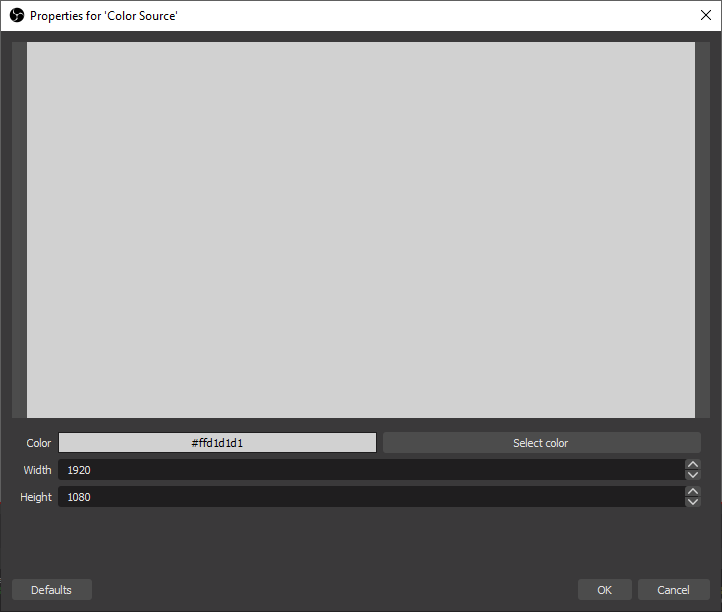Increase Height with the up arrow
Image resolution: width=722 pixels, height=612 pixels.
693,492
